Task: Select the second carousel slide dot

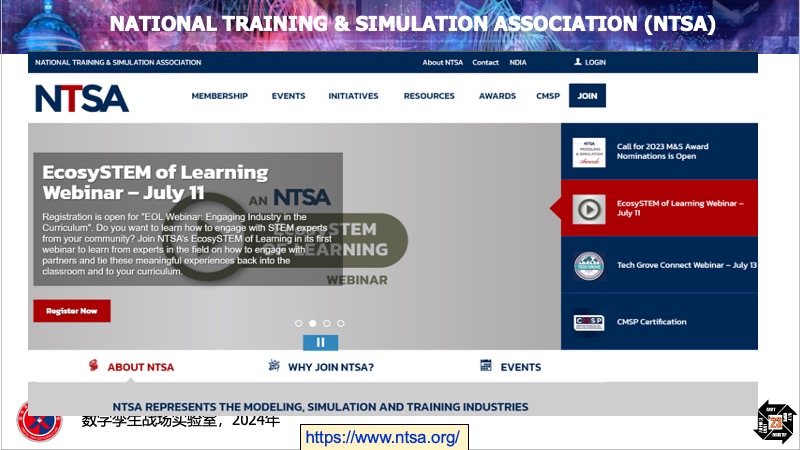Action: click(x=313, y=323)
